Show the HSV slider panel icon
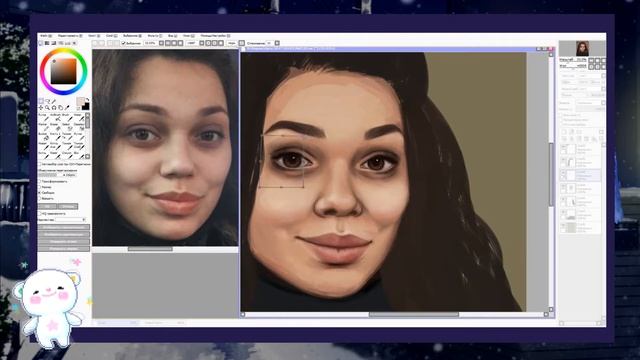640x360 pixels. point(53,43)
